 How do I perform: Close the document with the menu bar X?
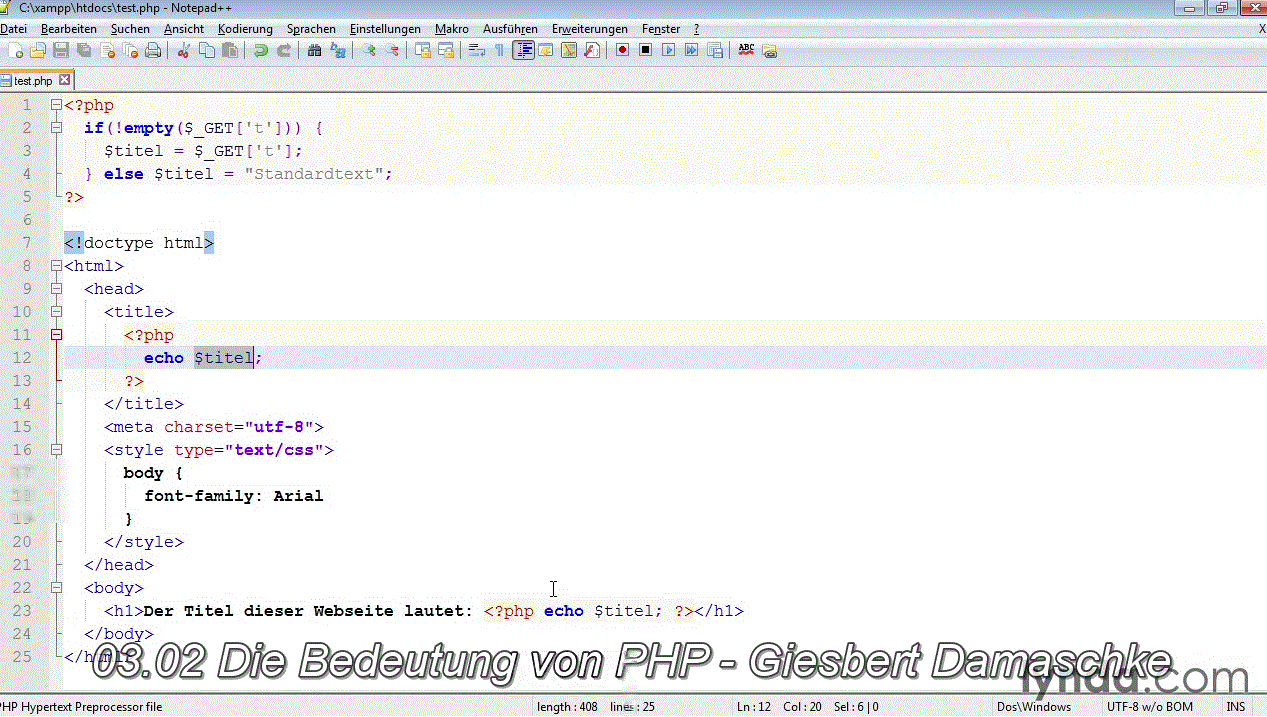click(1262, 29)
